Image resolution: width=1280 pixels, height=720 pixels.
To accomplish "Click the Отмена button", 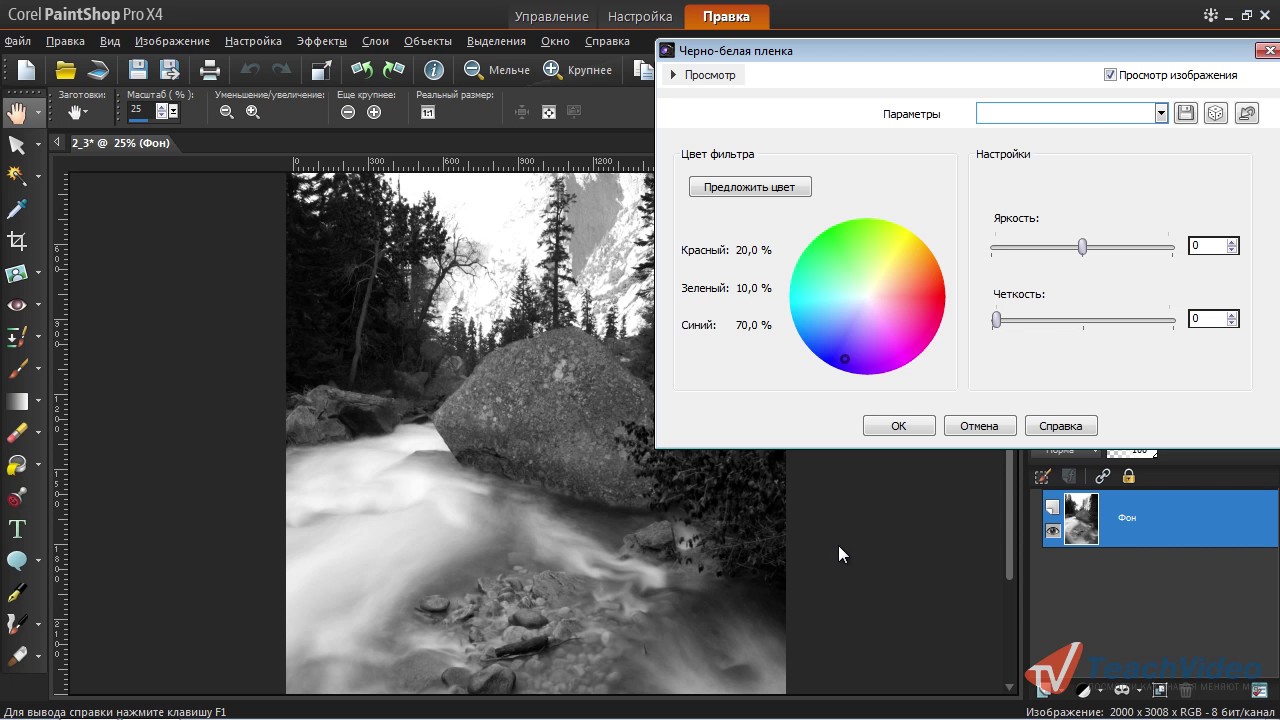I will point(980,426).
